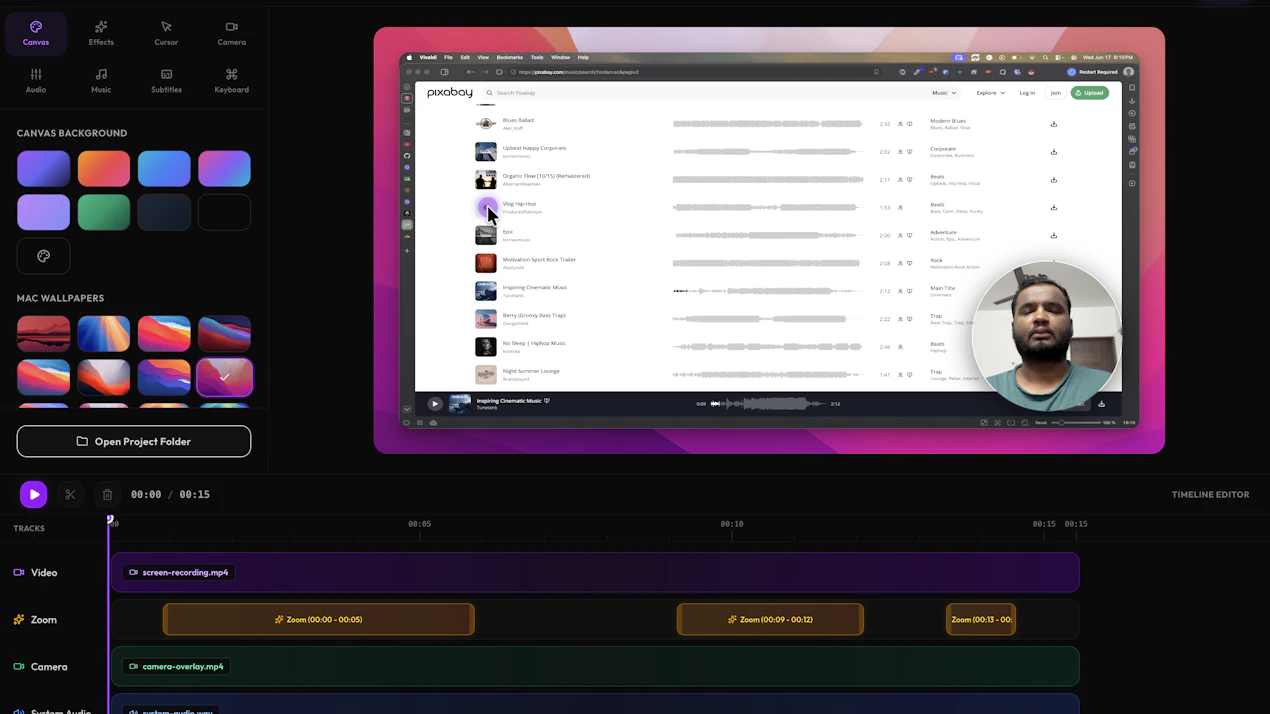Screen dimensions: 1270x714
Task: Download the Epic track in preview
Action: click(x=1054, y=236)
